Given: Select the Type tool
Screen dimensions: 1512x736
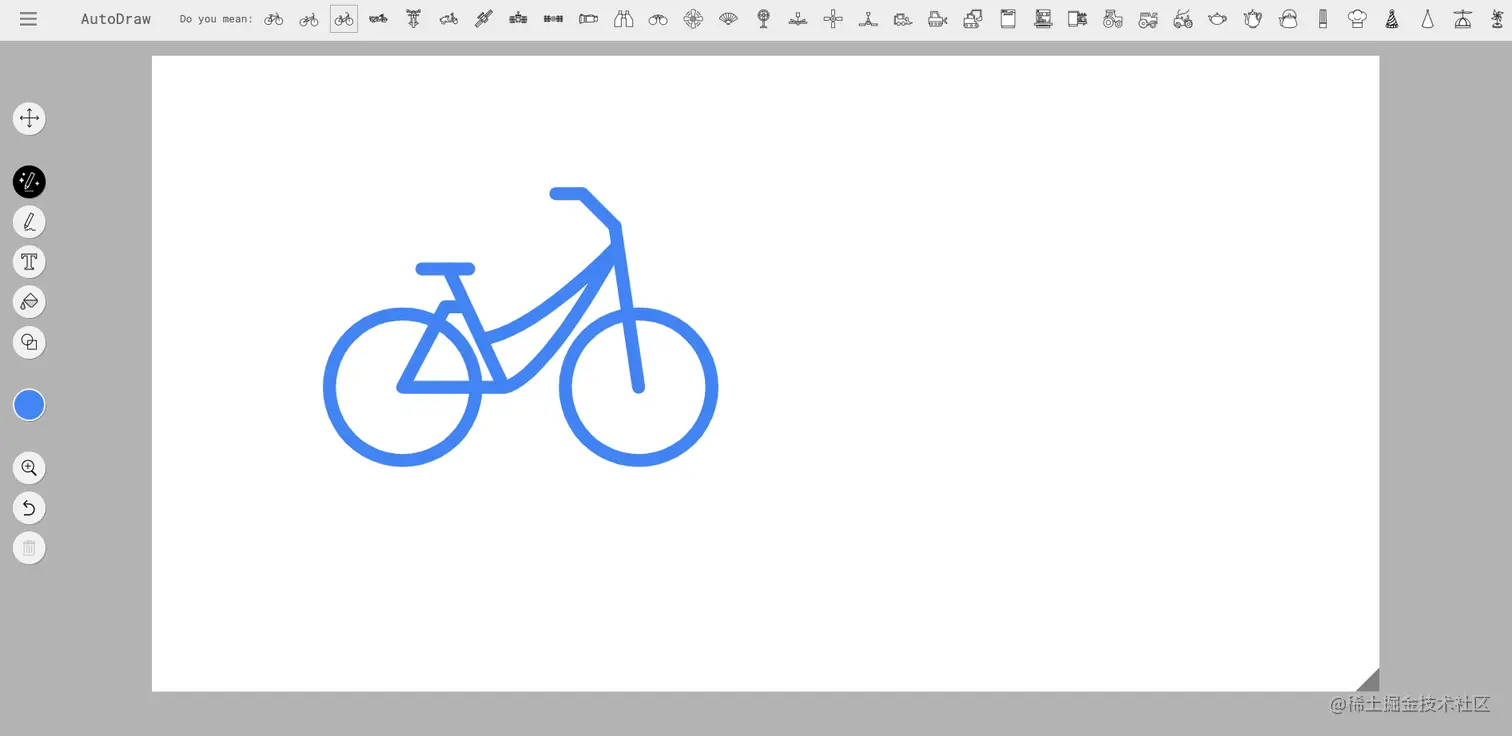Looking at the screenshot, I should coord(29,261).
